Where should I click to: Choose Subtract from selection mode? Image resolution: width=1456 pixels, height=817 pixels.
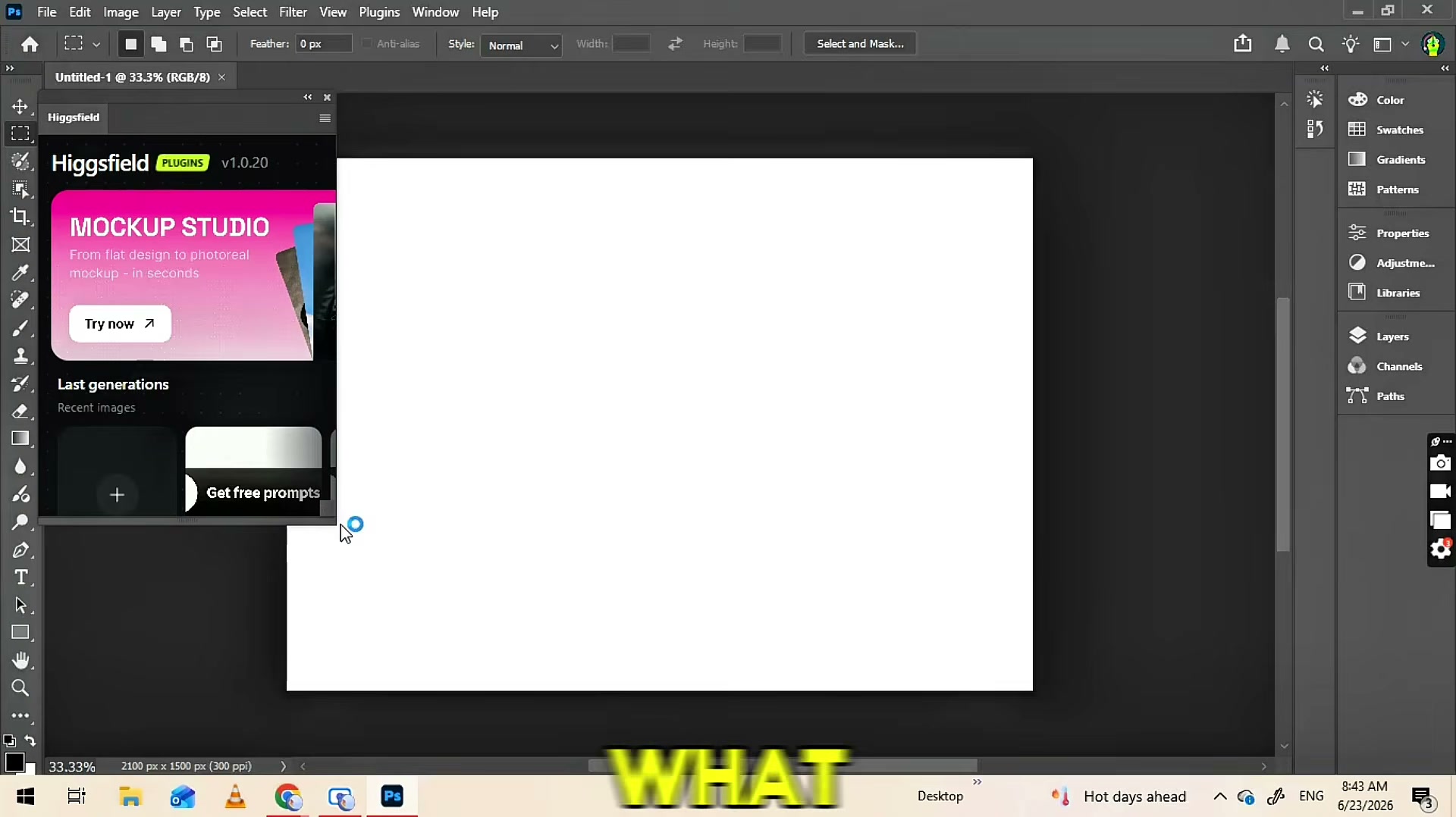(x=187, y=44)
